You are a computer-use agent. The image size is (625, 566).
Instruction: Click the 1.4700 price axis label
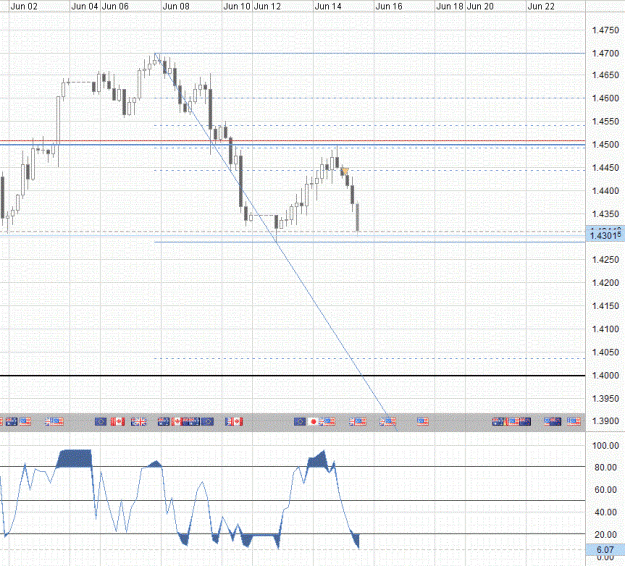point(605,53)
